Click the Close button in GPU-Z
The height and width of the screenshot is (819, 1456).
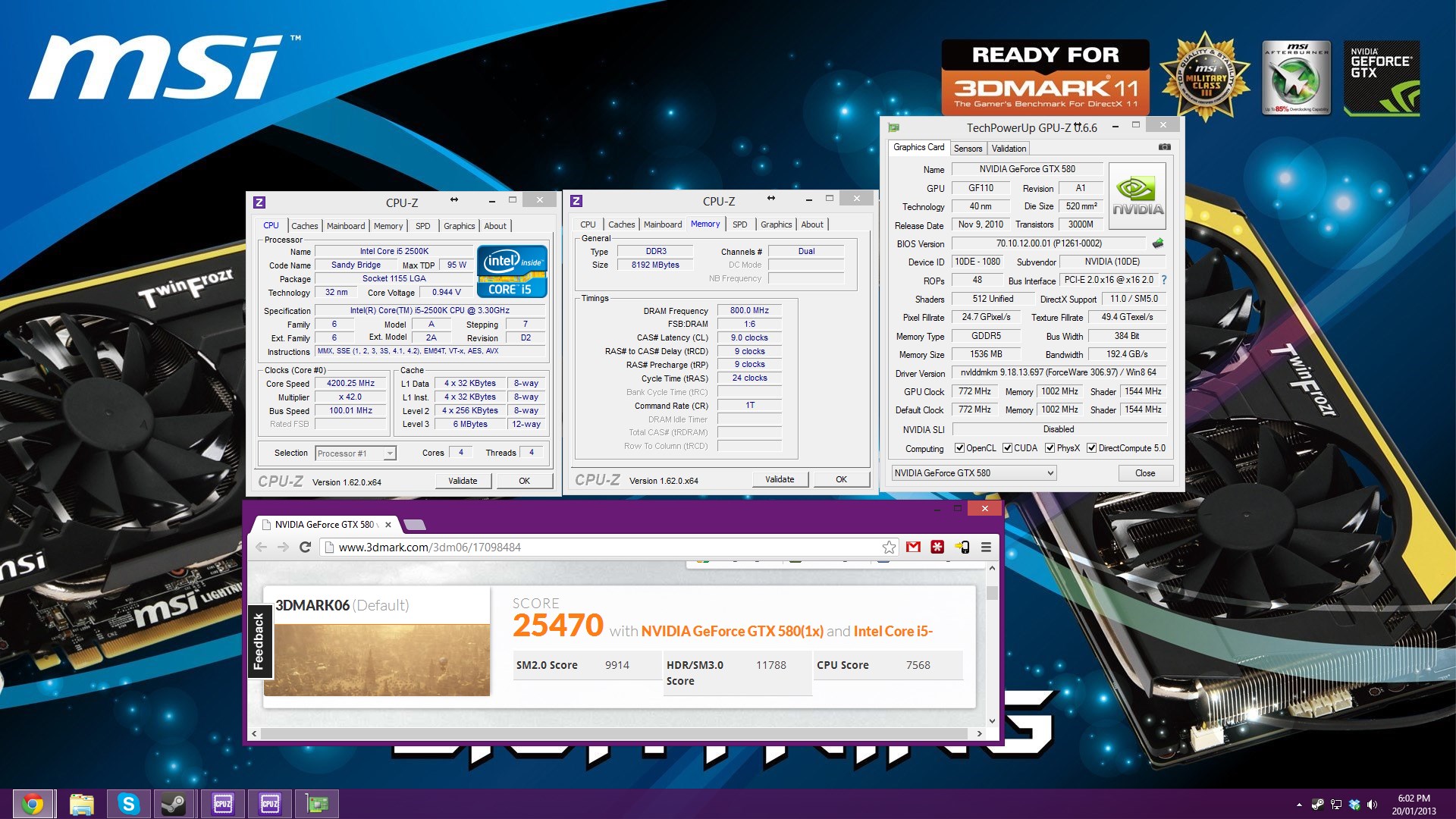1145,473
